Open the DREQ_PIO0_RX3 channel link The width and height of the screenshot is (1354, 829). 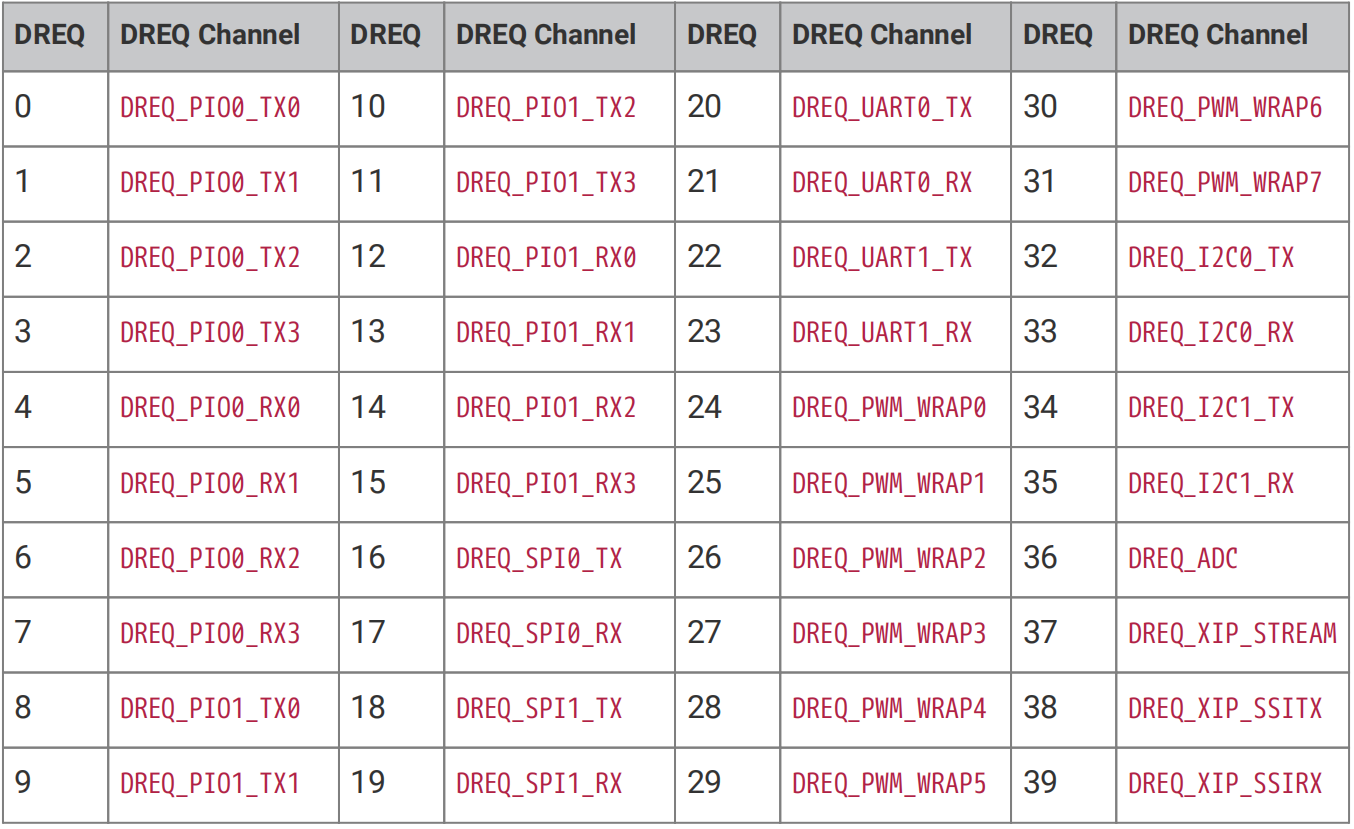[210, 634]
